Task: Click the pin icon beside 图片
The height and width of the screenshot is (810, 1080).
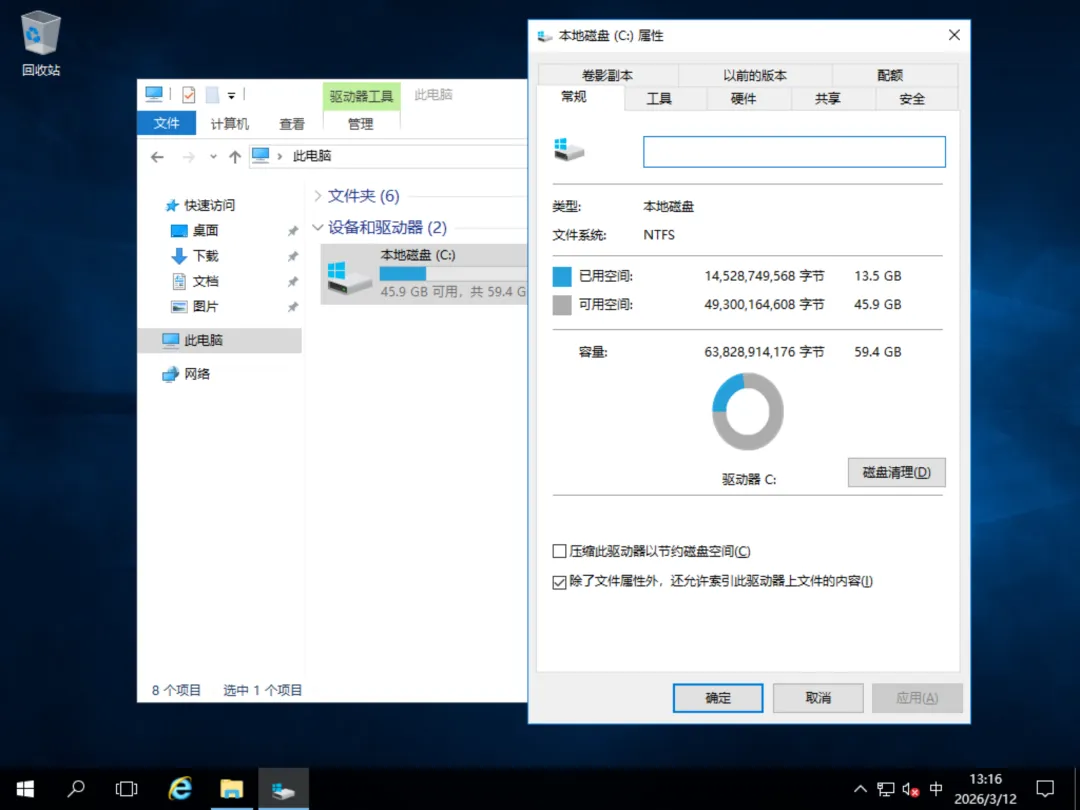Action: (x=293, y=307)
